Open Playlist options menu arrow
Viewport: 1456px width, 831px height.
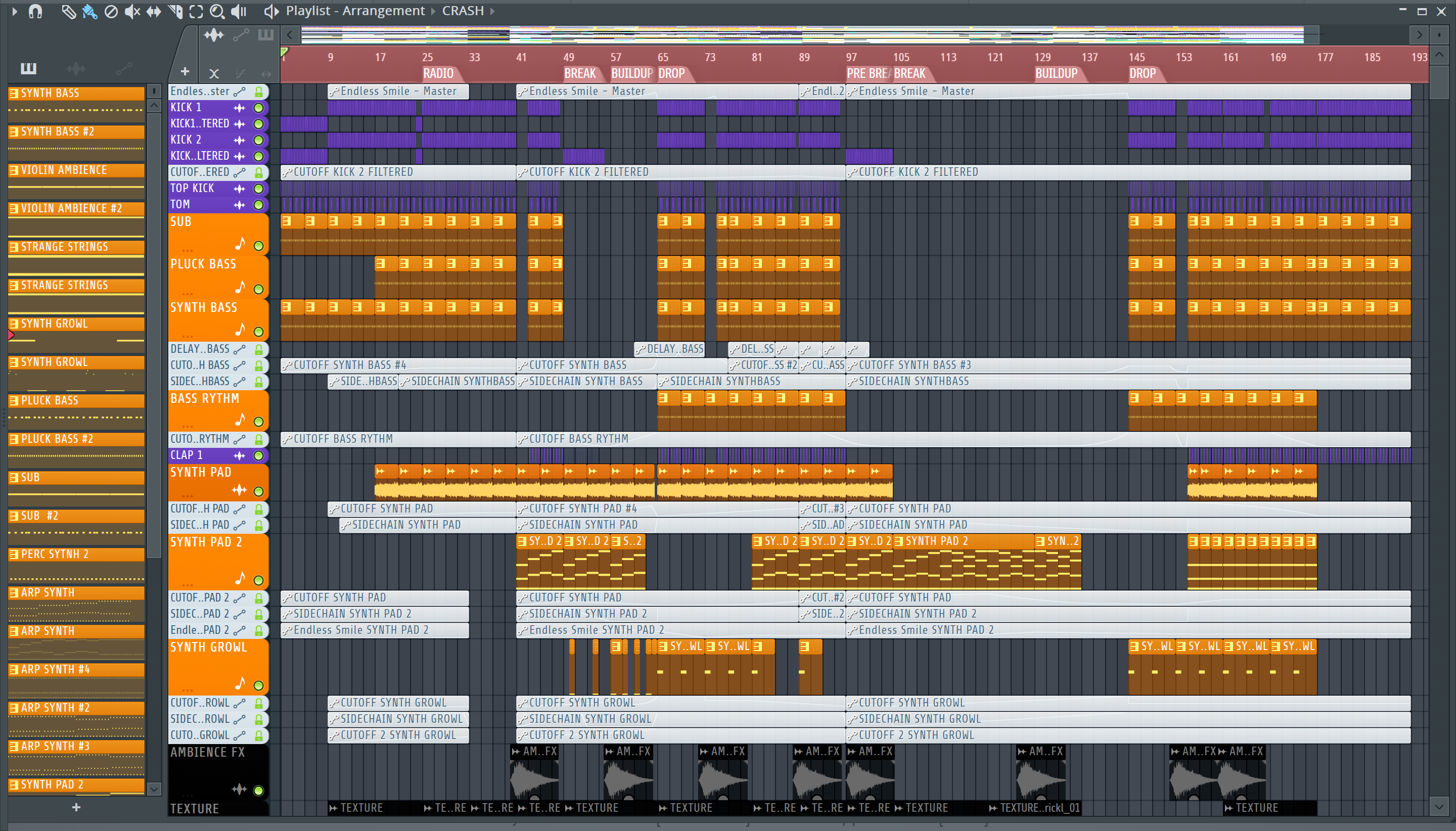tap(15, 12)
